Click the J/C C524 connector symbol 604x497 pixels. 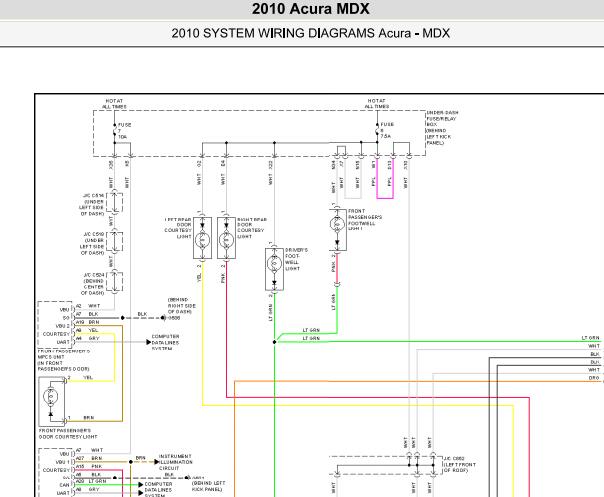click(114, 282)
